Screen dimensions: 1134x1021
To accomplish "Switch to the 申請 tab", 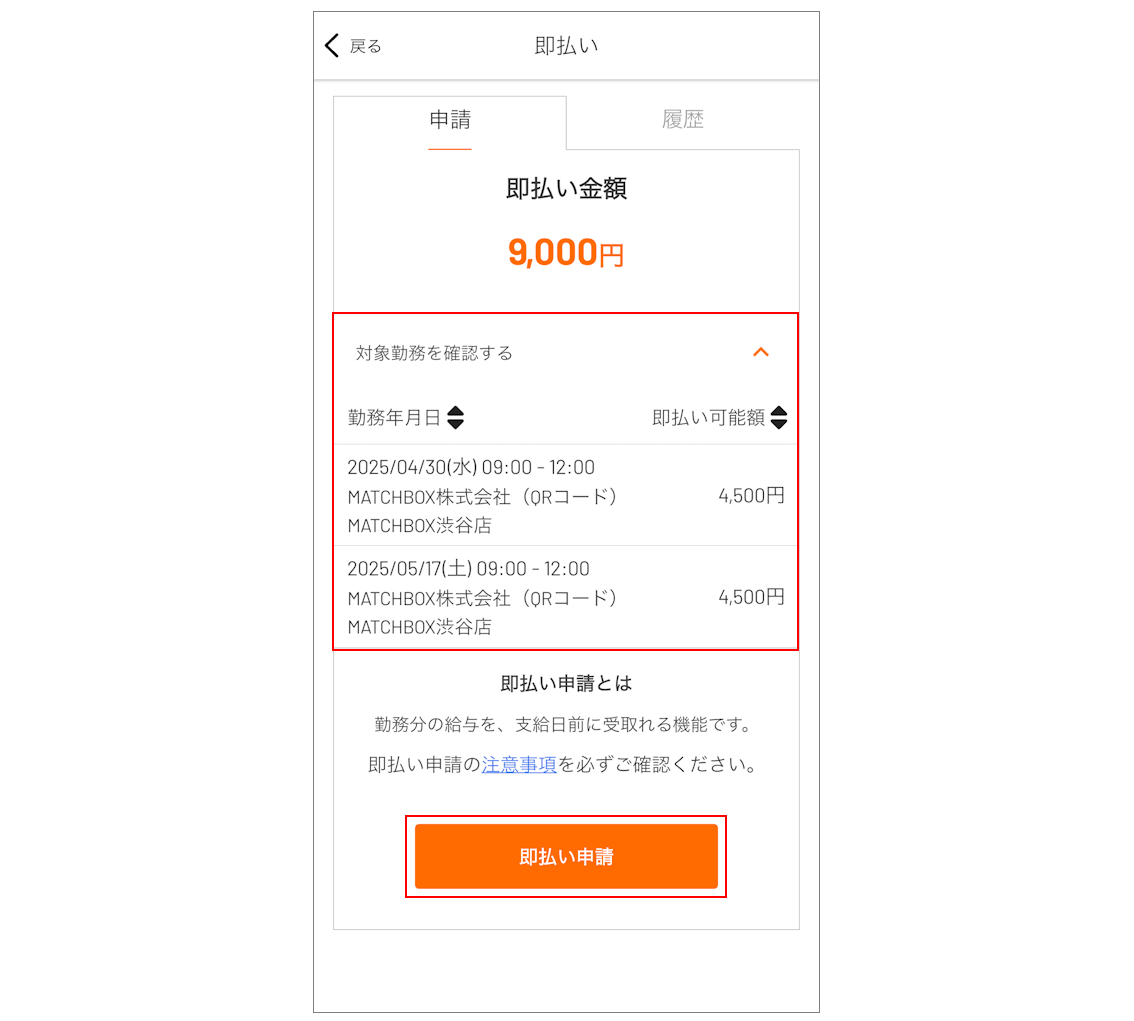I will pyautogui.click(x=450, y=120).
